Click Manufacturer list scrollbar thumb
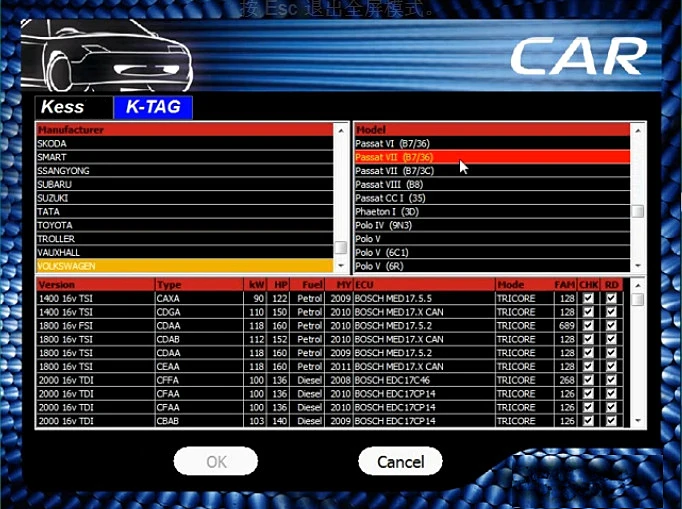682x509 pixels. [341, 247]
